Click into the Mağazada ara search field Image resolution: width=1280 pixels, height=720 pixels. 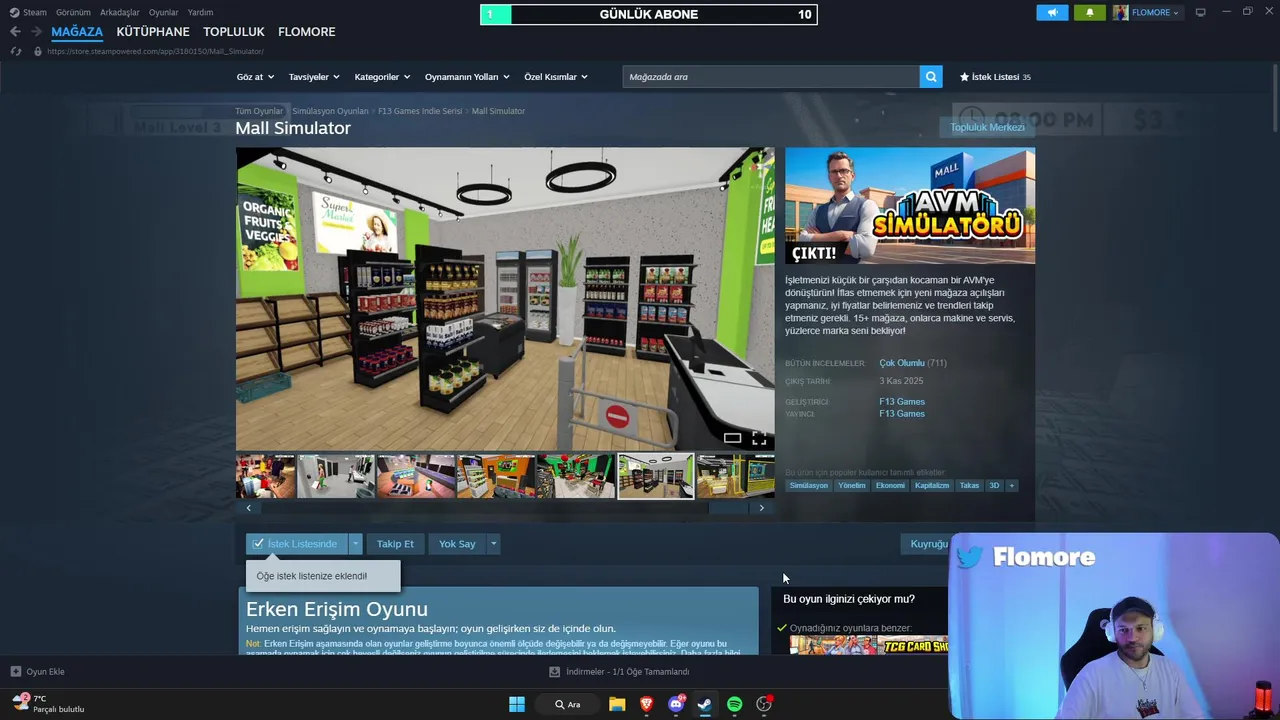tap(771, 77)
